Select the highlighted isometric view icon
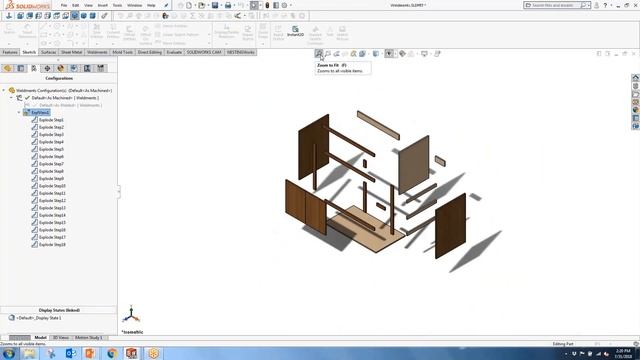Screen dimensions: 640x360 point(75,16)
